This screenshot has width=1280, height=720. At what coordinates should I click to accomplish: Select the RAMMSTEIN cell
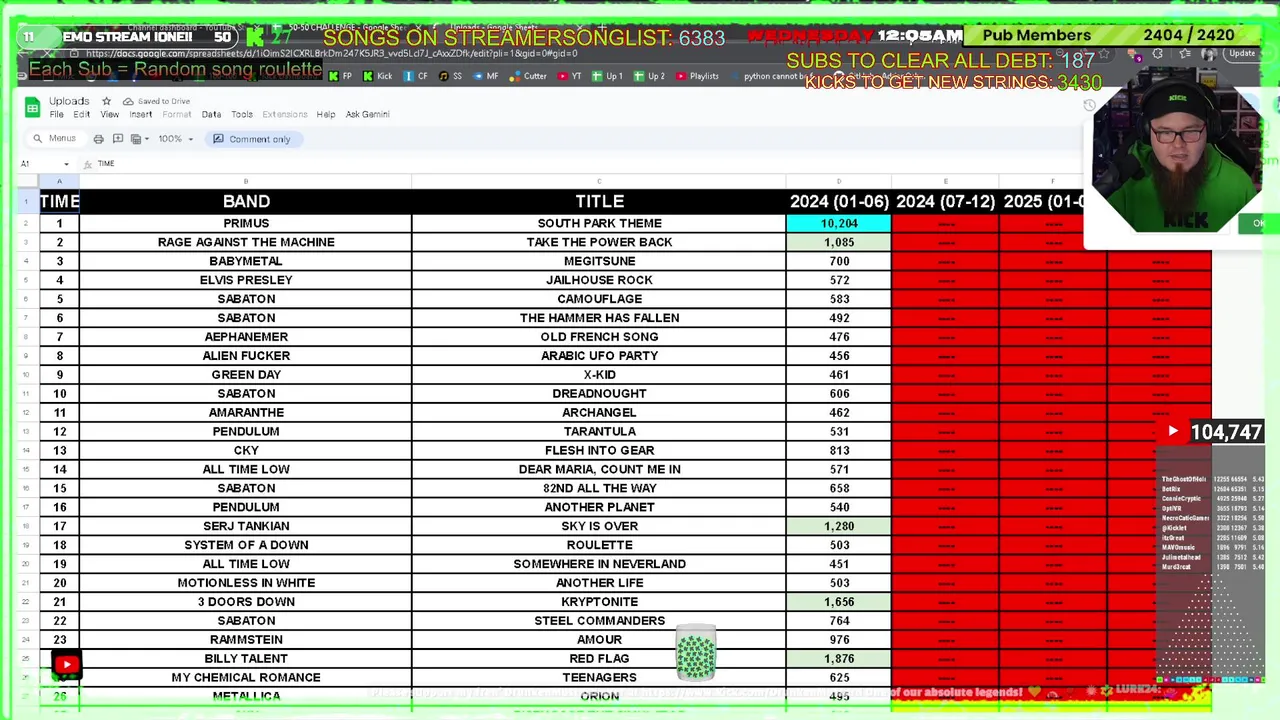coord(245,640)
